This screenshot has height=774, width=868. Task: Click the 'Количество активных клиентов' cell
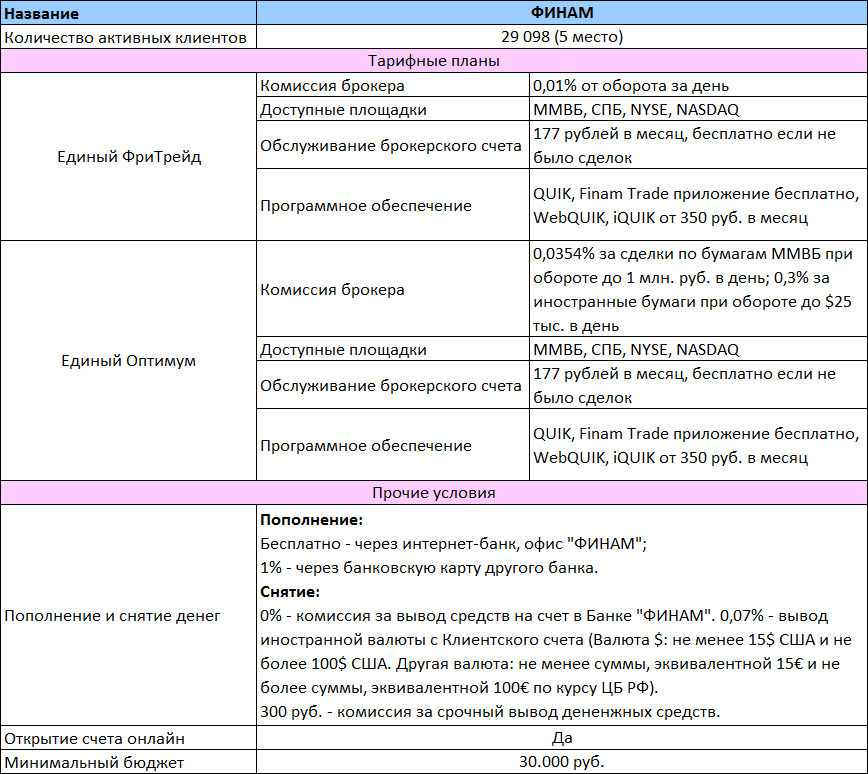(x=128, y=37)
